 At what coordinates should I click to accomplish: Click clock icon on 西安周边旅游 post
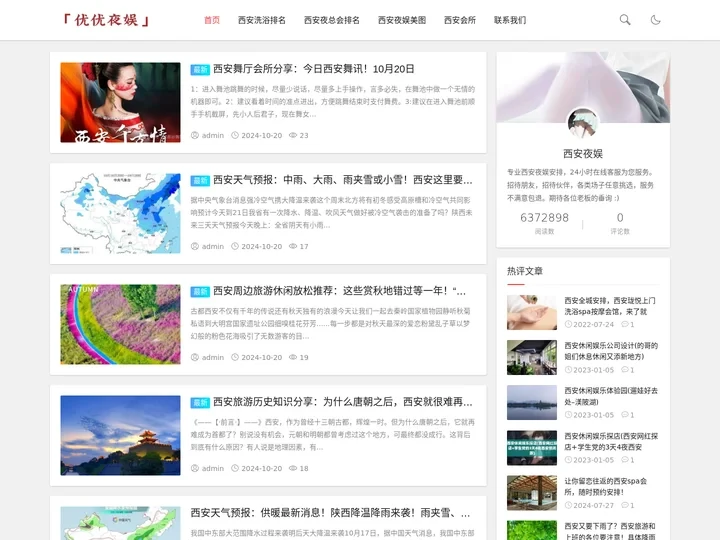[235, 357]
